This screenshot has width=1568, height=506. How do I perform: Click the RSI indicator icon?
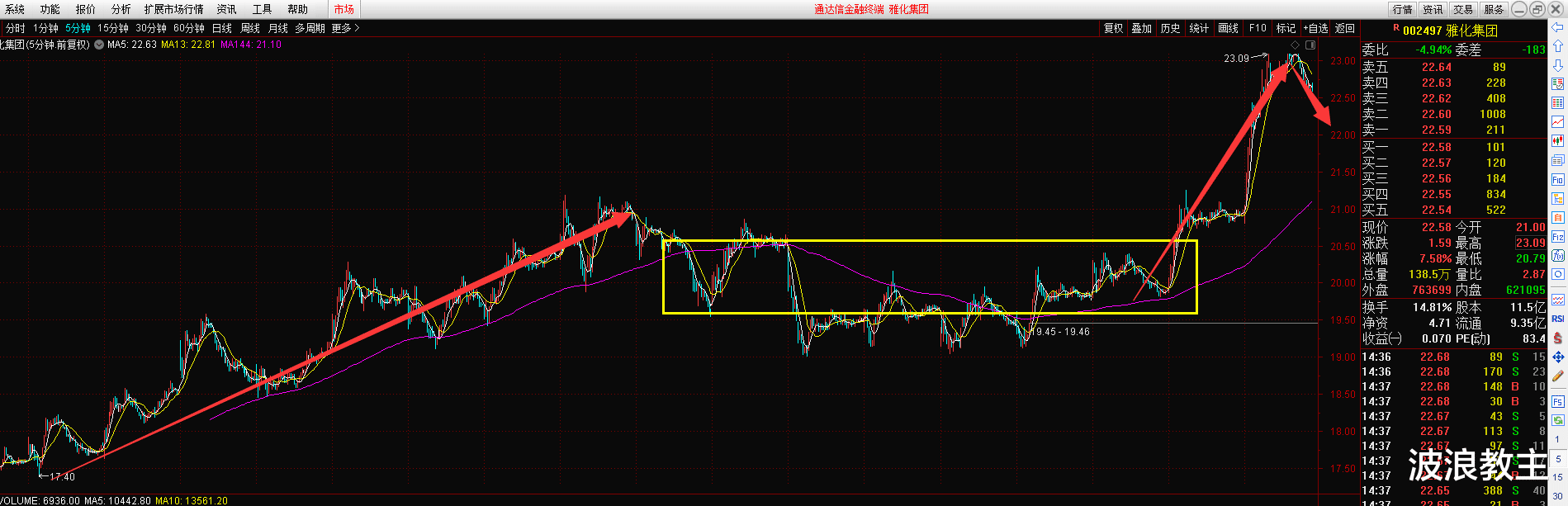coord(1557,318)
